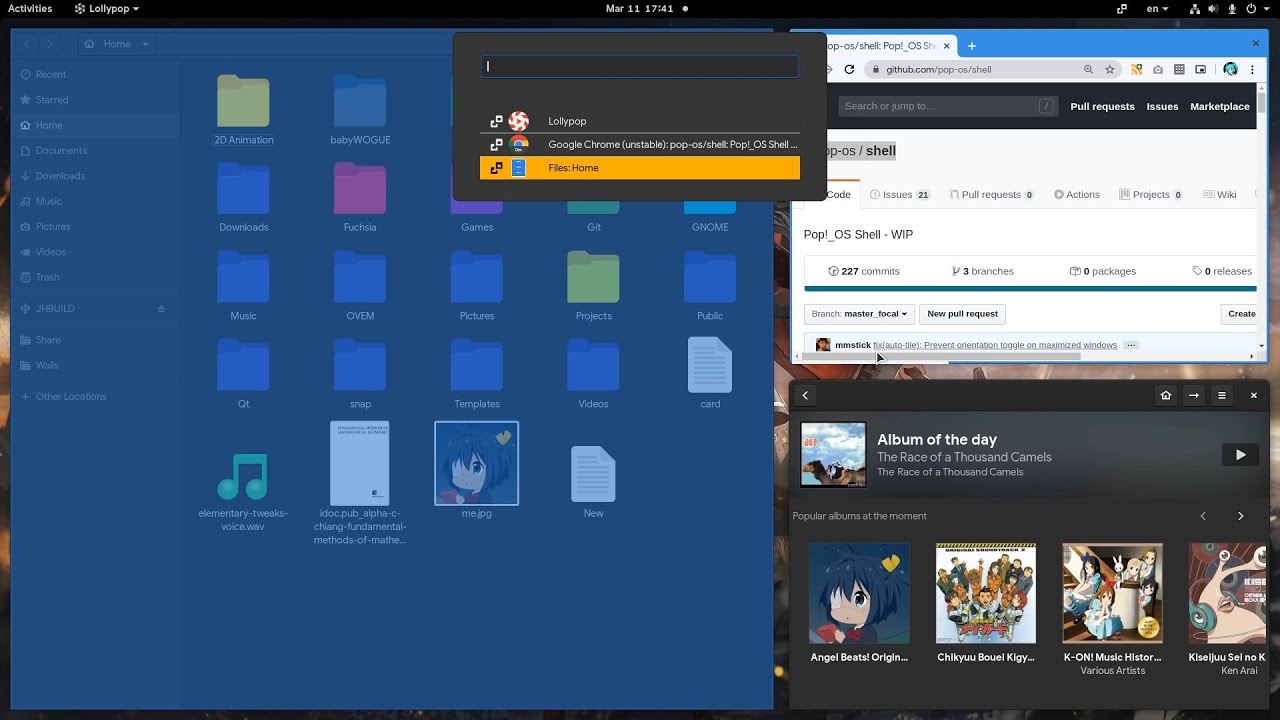1280x720 pixels.
Task: Switch to the repository Pull requests tab
Action: [x=992, y=195]
